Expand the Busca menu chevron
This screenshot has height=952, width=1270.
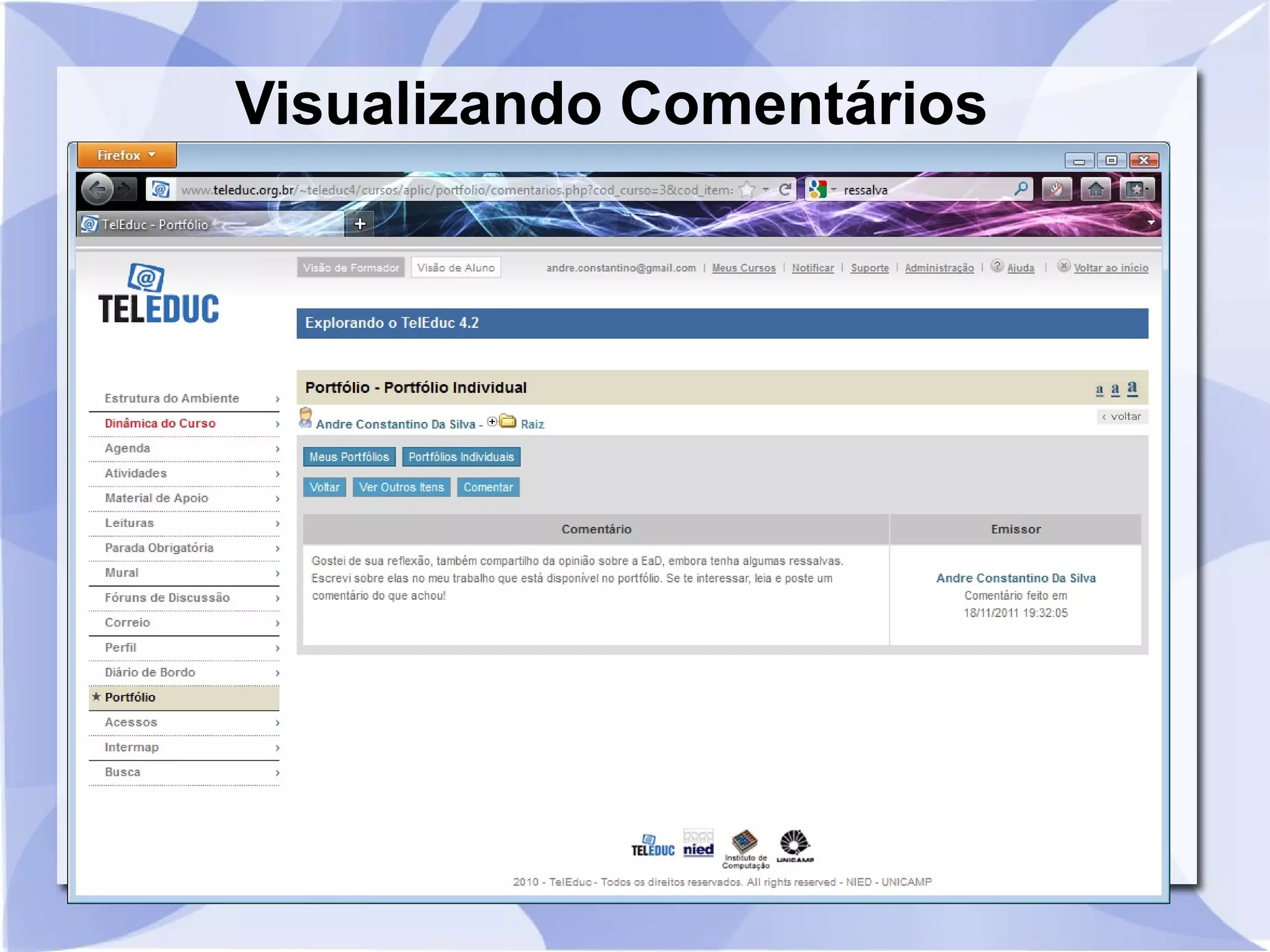coord(277,773)
